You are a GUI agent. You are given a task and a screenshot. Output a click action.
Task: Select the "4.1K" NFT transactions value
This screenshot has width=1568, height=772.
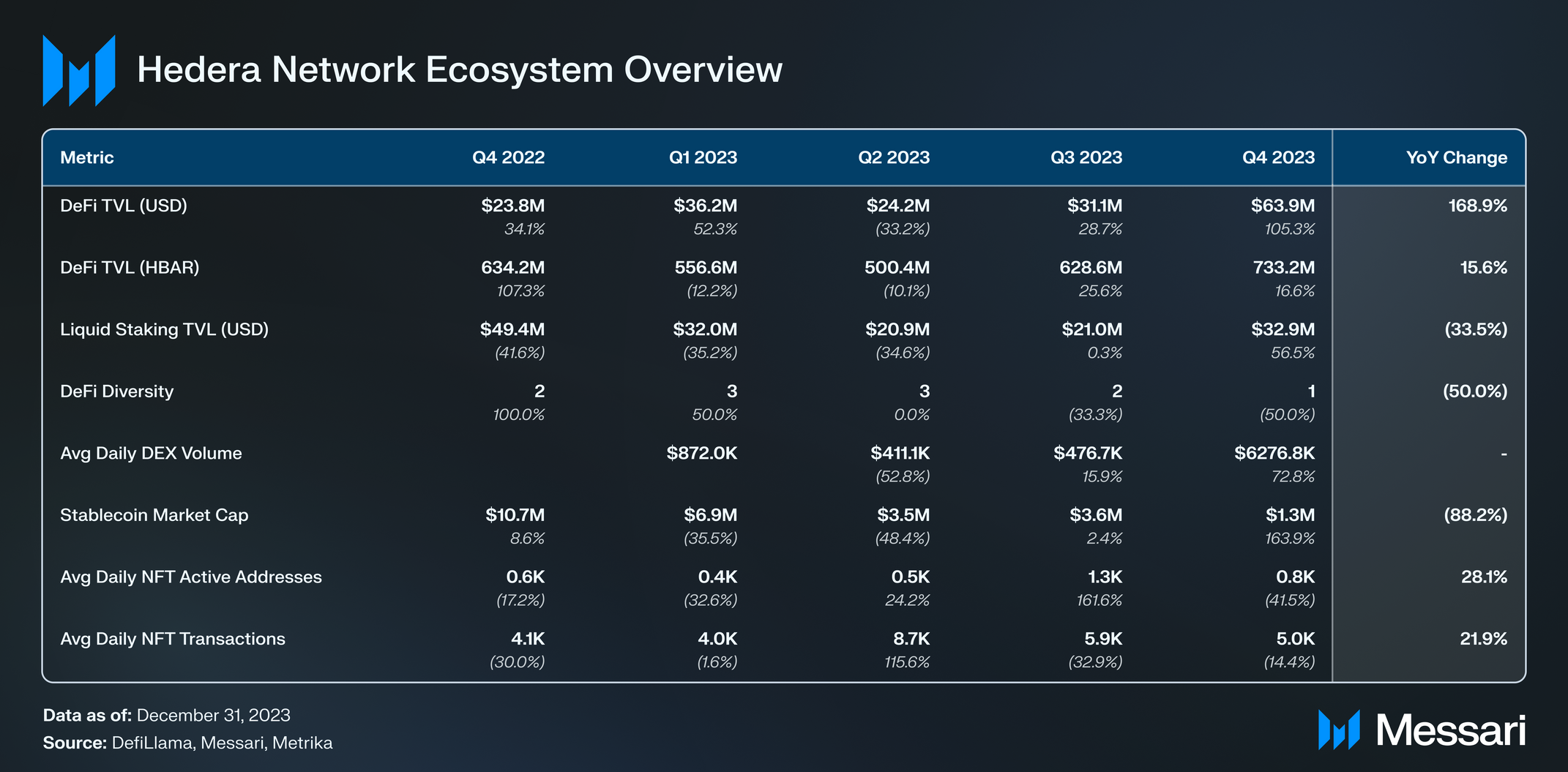[528, 639]
